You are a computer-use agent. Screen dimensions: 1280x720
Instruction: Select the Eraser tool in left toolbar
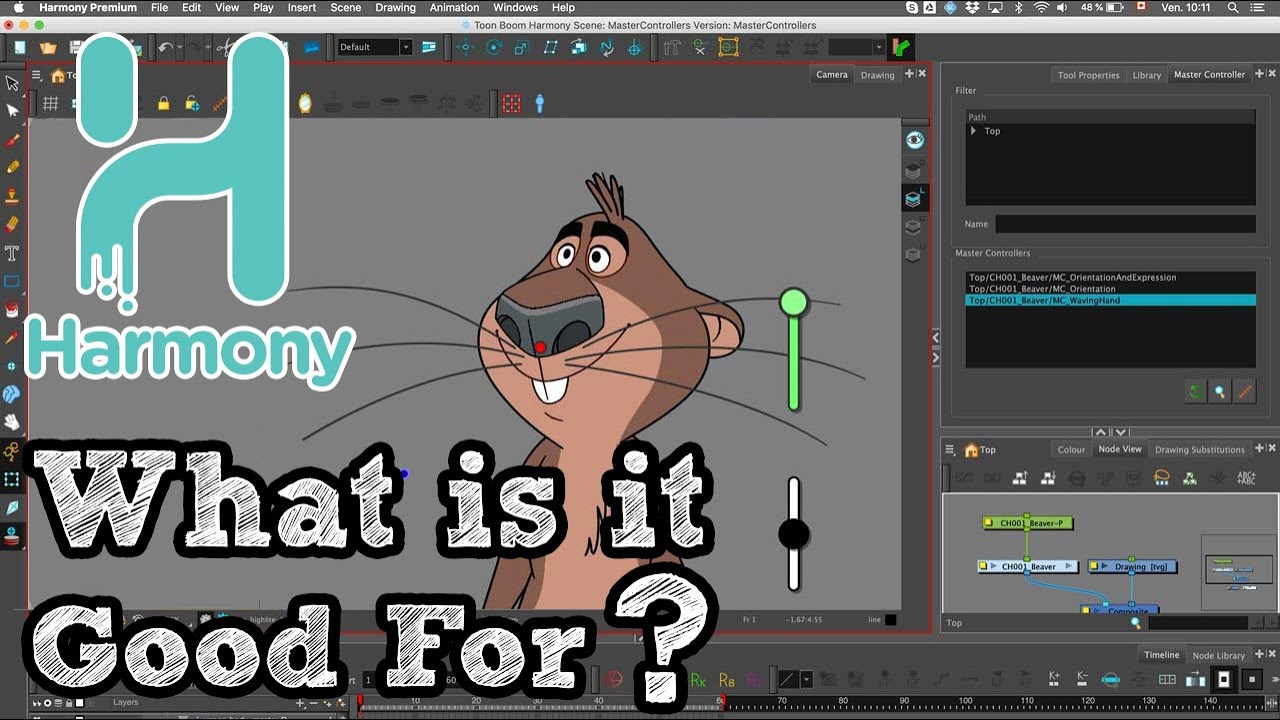point(12,224)
